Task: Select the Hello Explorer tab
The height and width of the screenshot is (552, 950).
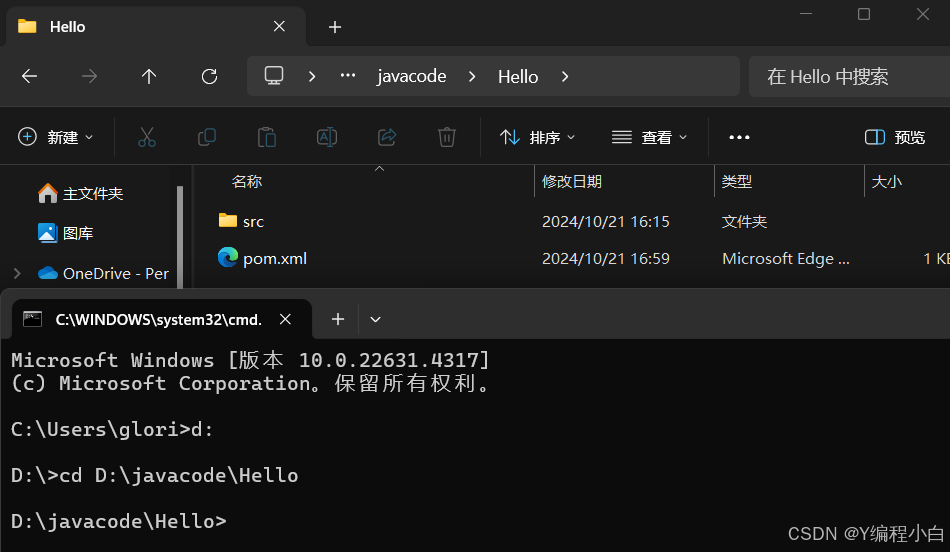Action: point(156,27)
